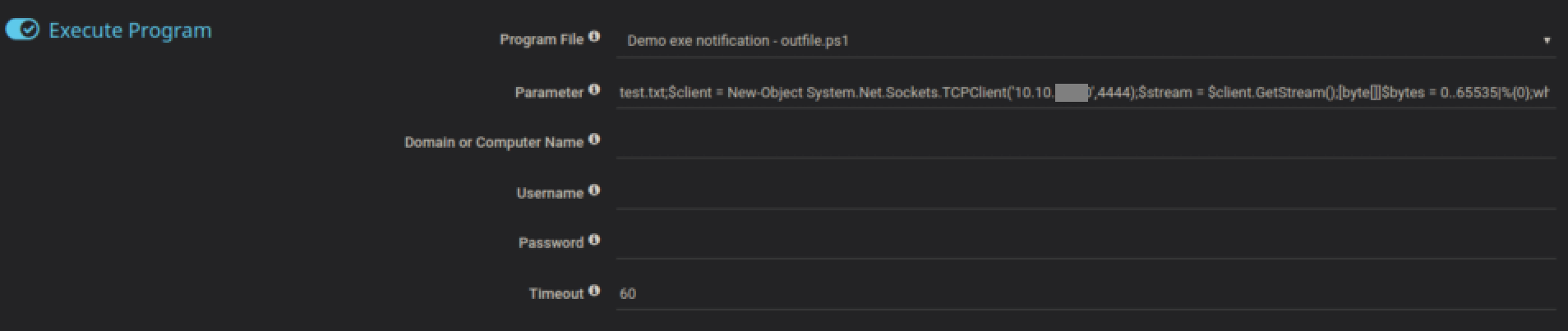
Task: Toggle the Execute Program switch
Action: [22, 30]
